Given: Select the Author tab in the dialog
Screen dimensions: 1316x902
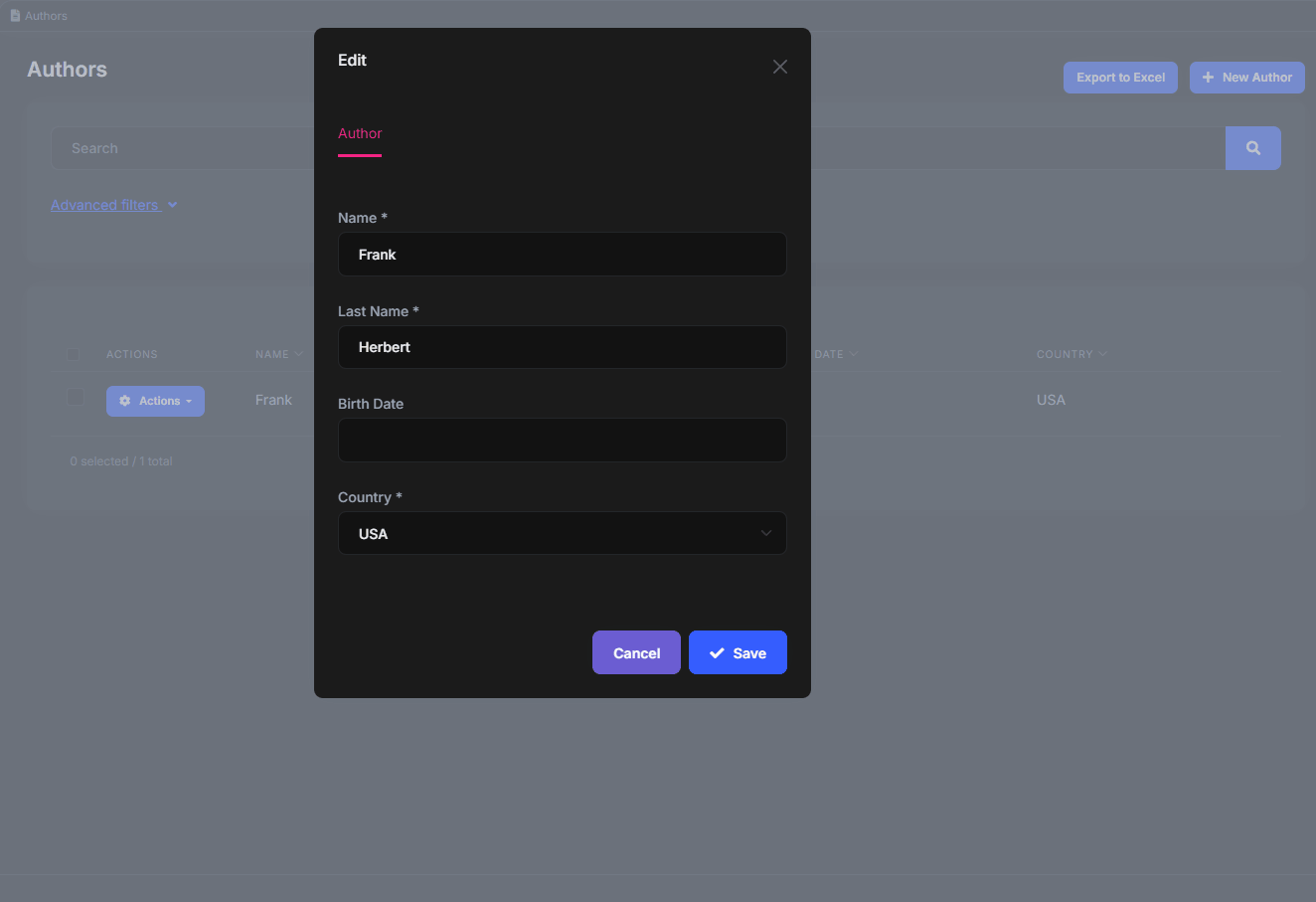Looking at the screenshot, I should point(359,133).
